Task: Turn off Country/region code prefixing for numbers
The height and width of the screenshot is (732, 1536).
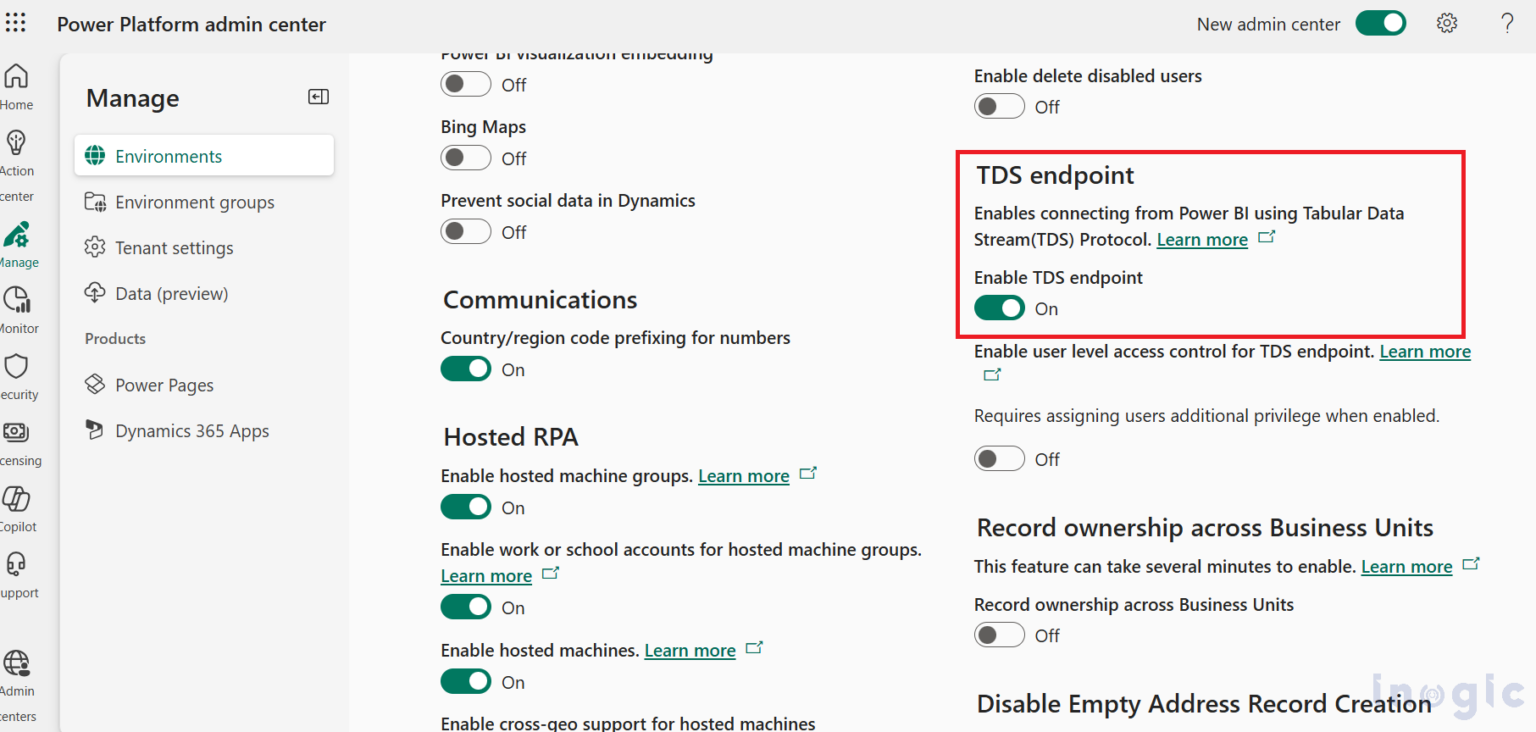Action: (465, 369)
